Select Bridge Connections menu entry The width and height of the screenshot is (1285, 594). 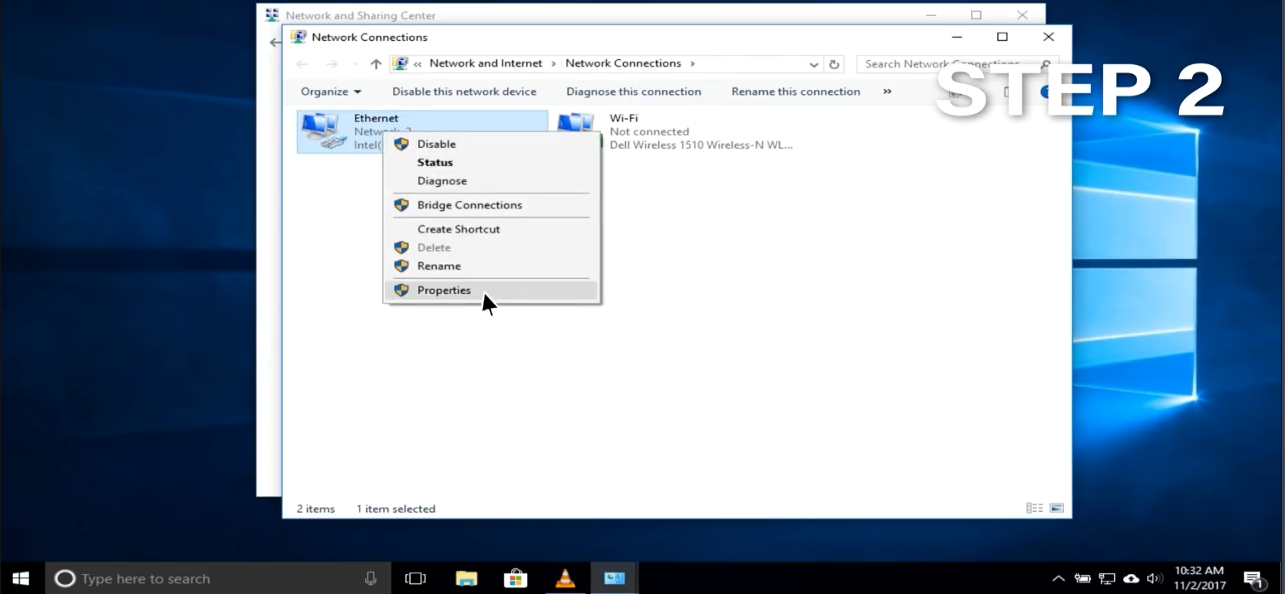coord(469,205)
